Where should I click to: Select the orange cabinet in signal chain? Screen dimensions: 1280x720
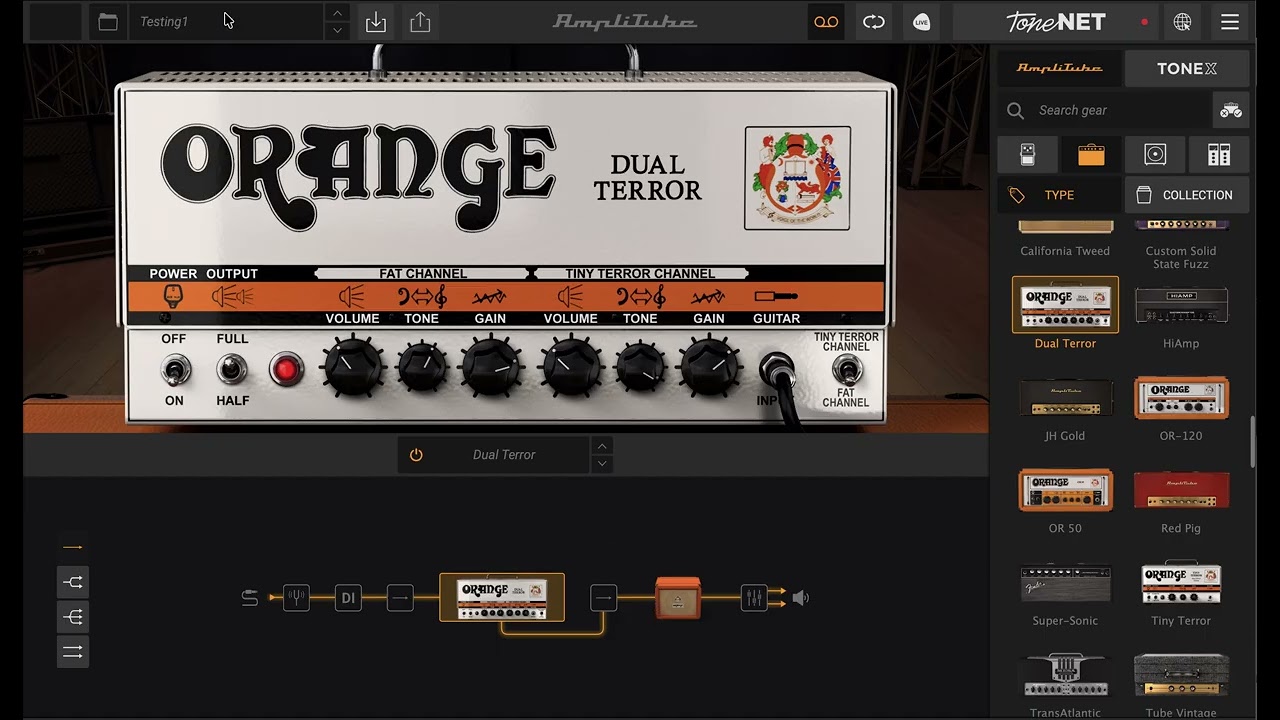click(678, 598)
